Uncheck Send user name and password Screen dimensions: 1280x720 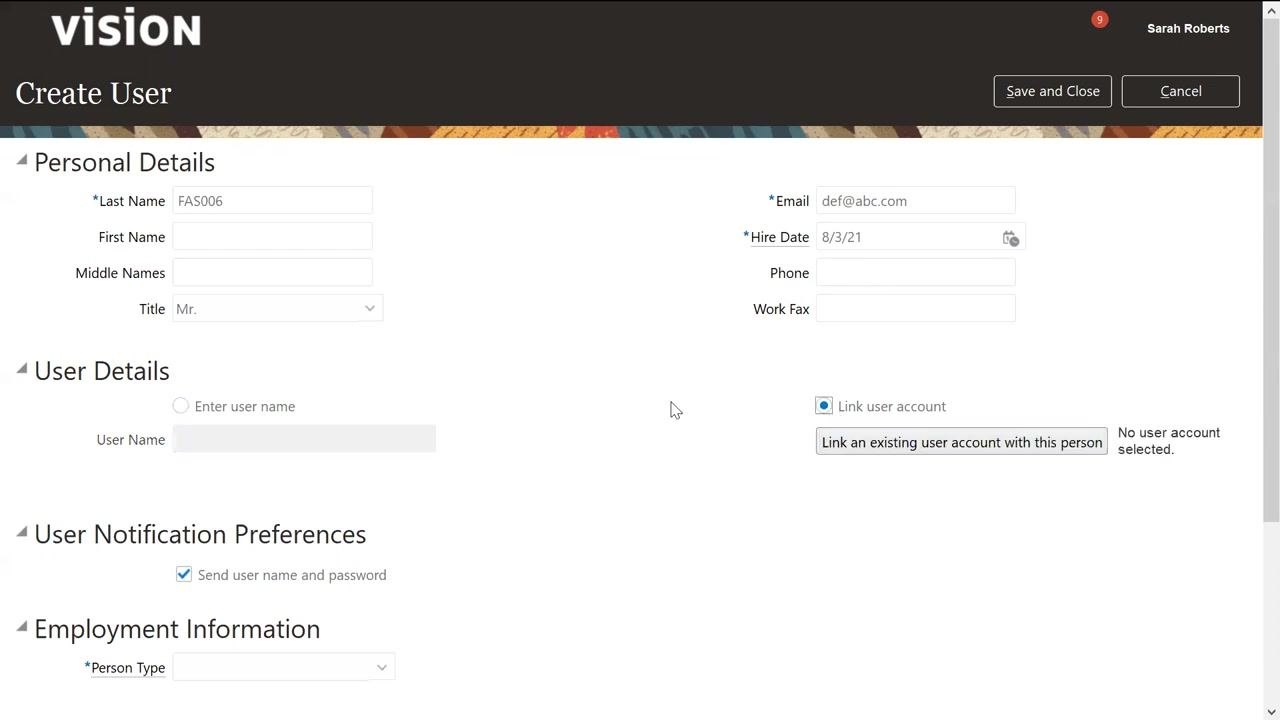click(184, 575)
